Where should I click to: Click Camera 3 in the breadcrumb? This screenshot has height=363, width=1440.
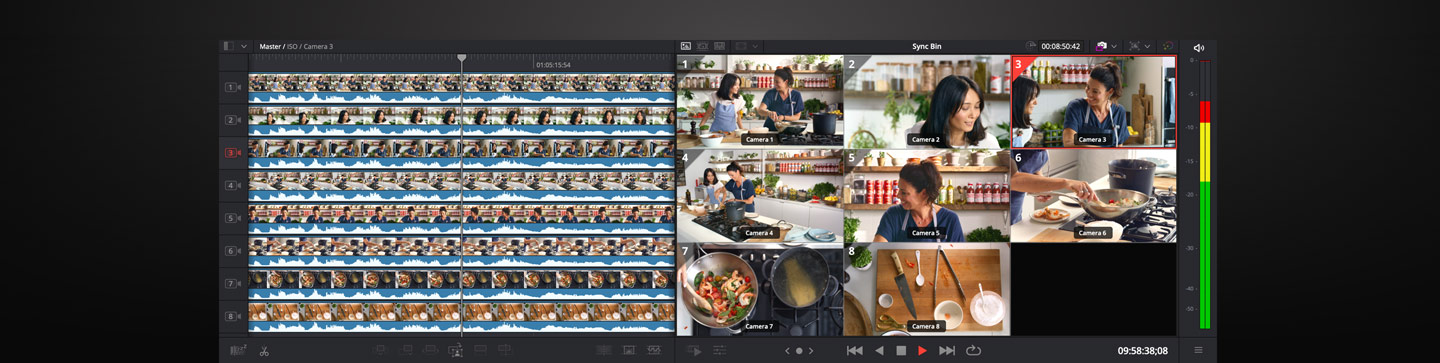click(318, 46)
